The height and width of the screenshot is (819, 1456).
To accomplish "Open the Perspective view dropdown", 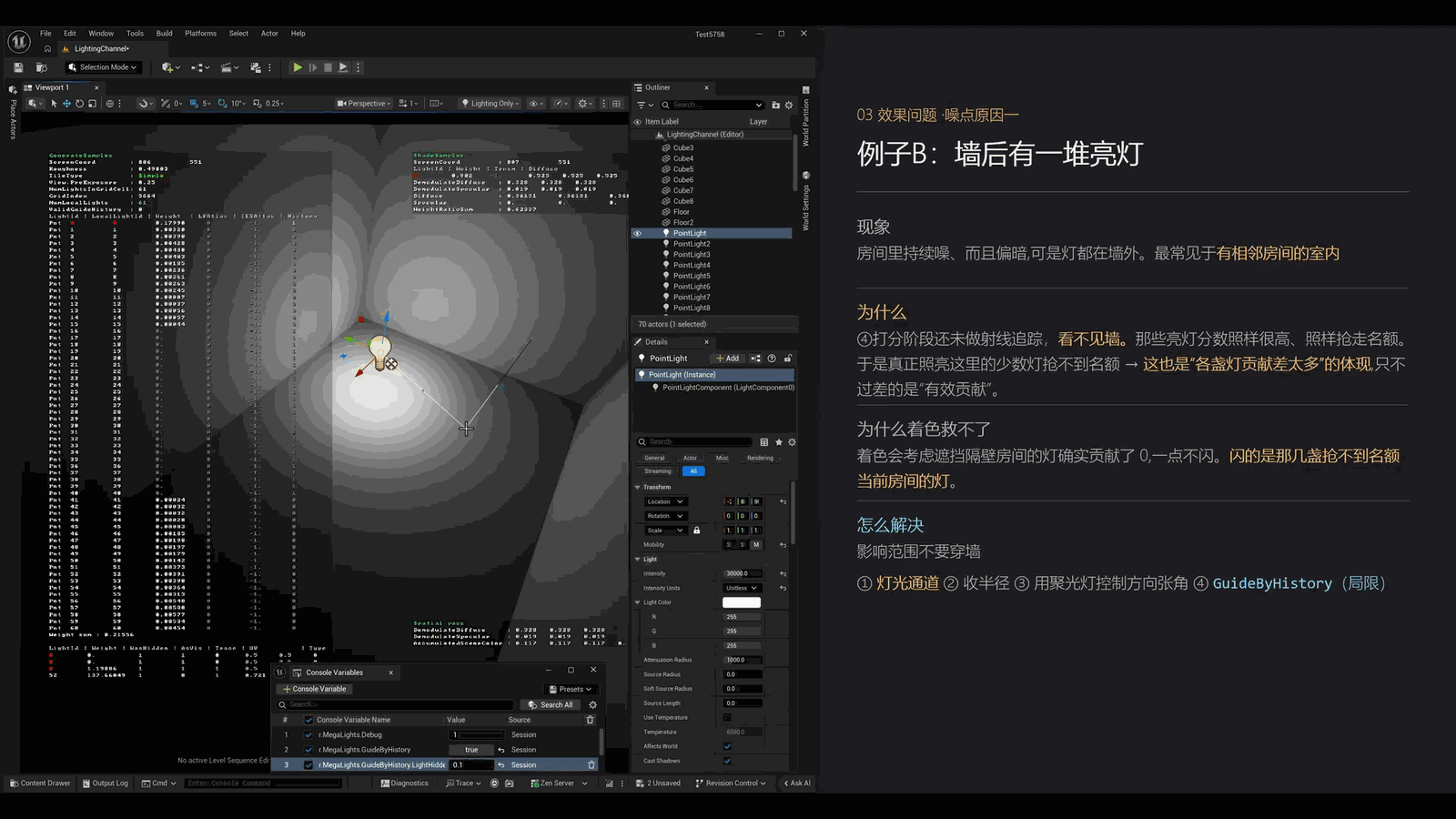I will point(364,104).
